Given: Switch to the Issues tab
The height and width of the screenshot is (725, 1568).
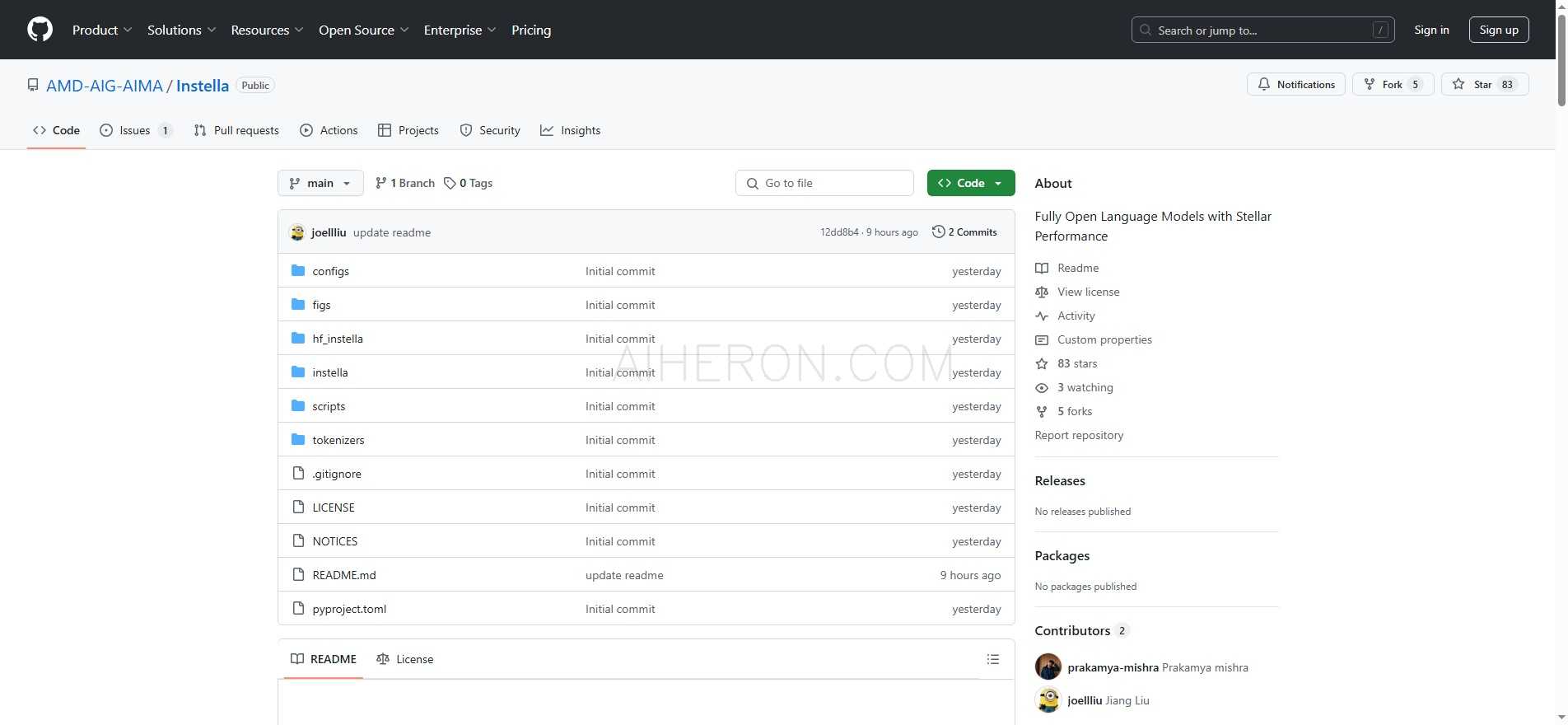Looking at the screenshot, I should click(135, 130).
